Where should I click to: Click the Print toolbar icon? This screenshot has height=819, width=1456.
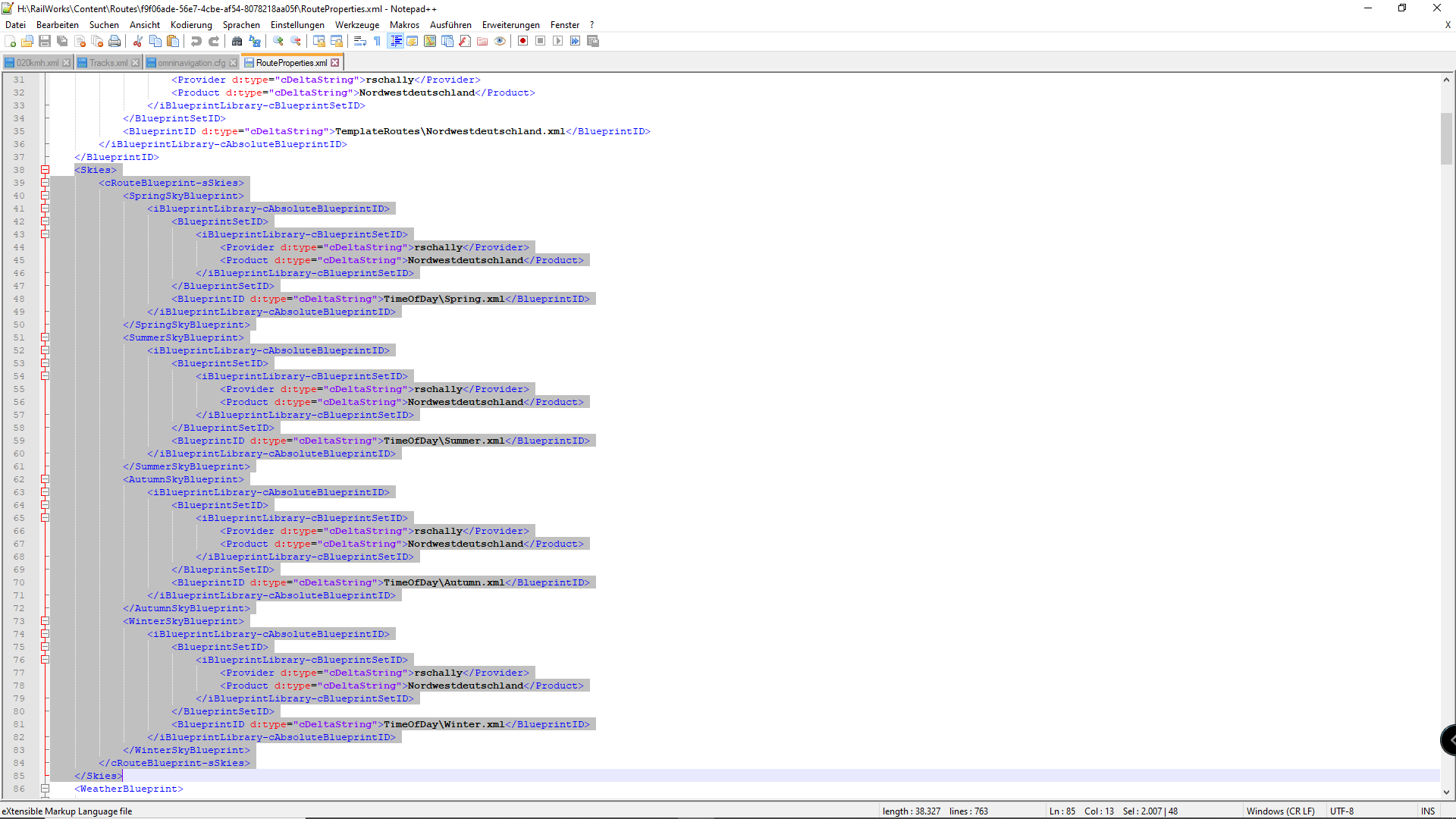(115, 41)
